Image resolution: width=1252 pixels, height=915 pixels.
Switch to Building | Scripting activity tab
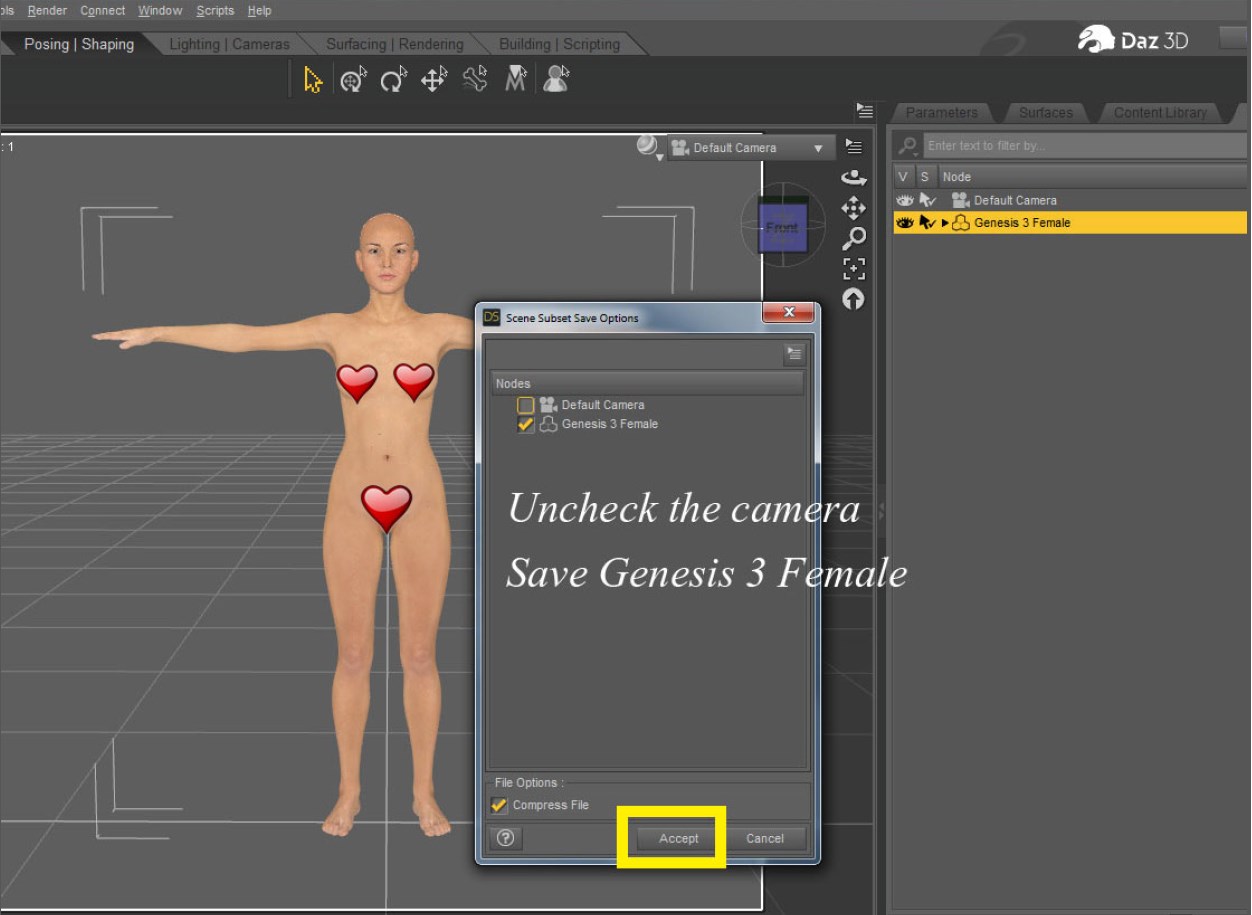[559, 44]
